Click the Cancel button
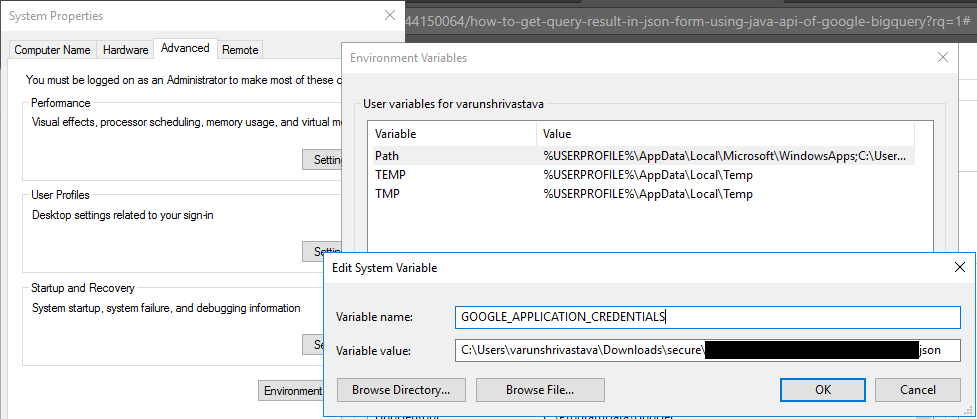The image size is (977, 419). pos(918,390)
